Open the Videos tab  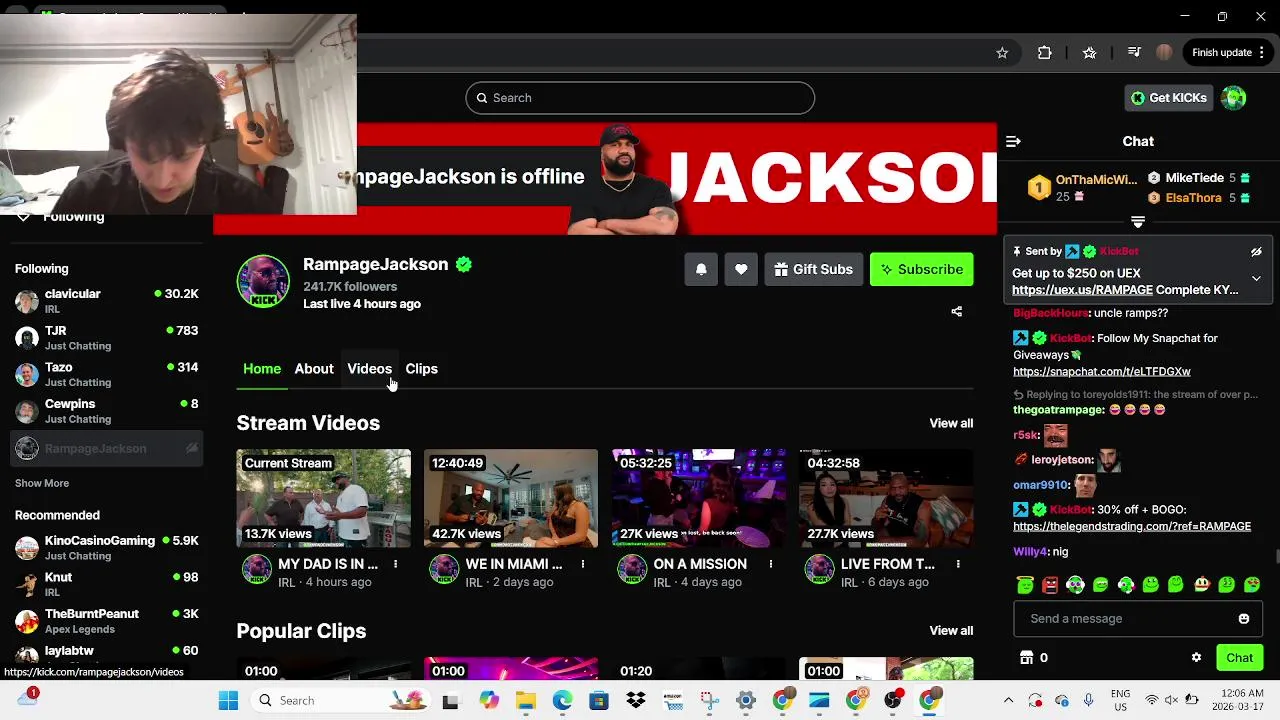click(369, 369)
